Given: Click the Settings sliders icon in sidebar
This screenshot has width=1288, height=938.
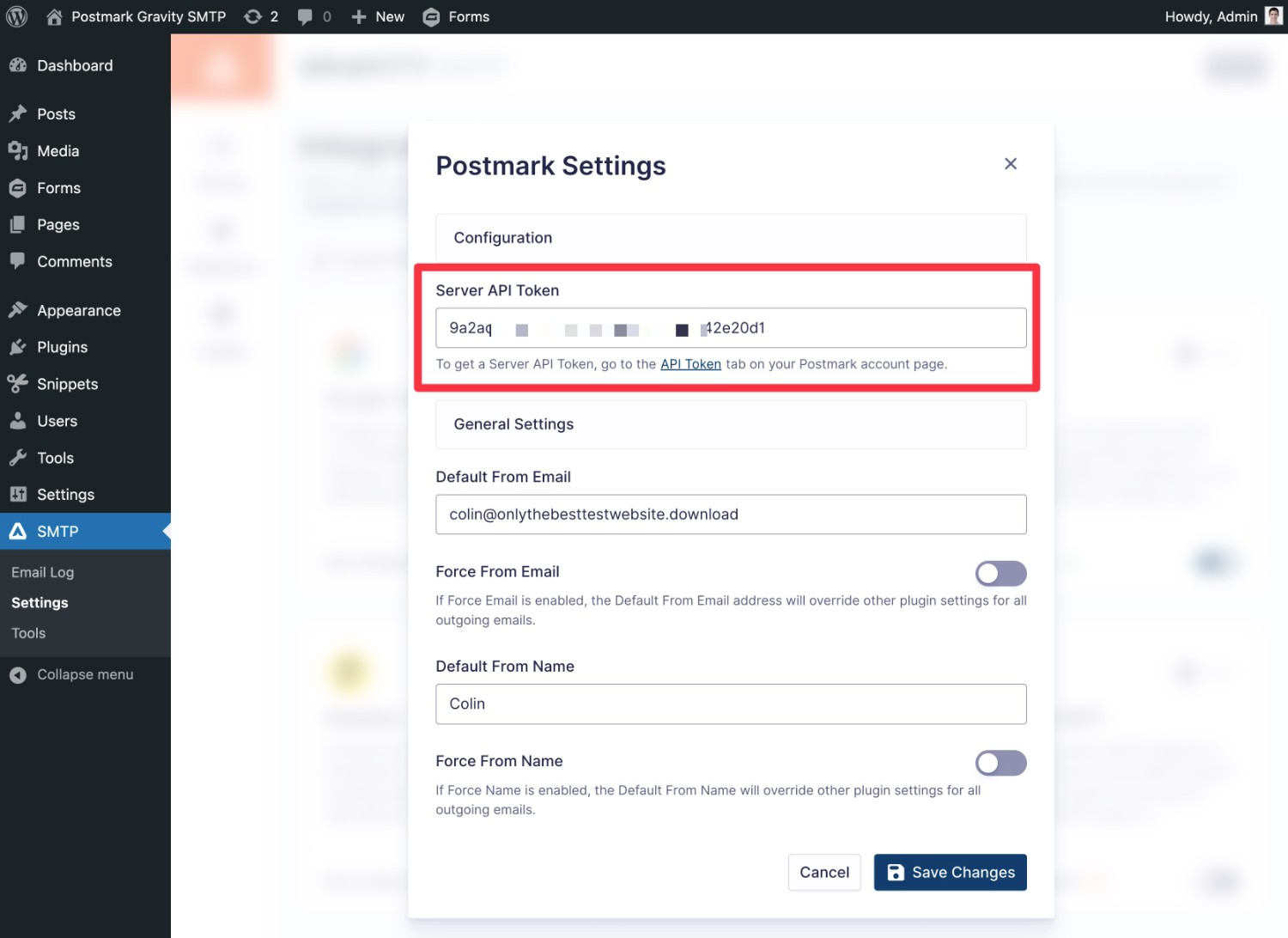Looking at the screenshot, I should pos(18,495).
